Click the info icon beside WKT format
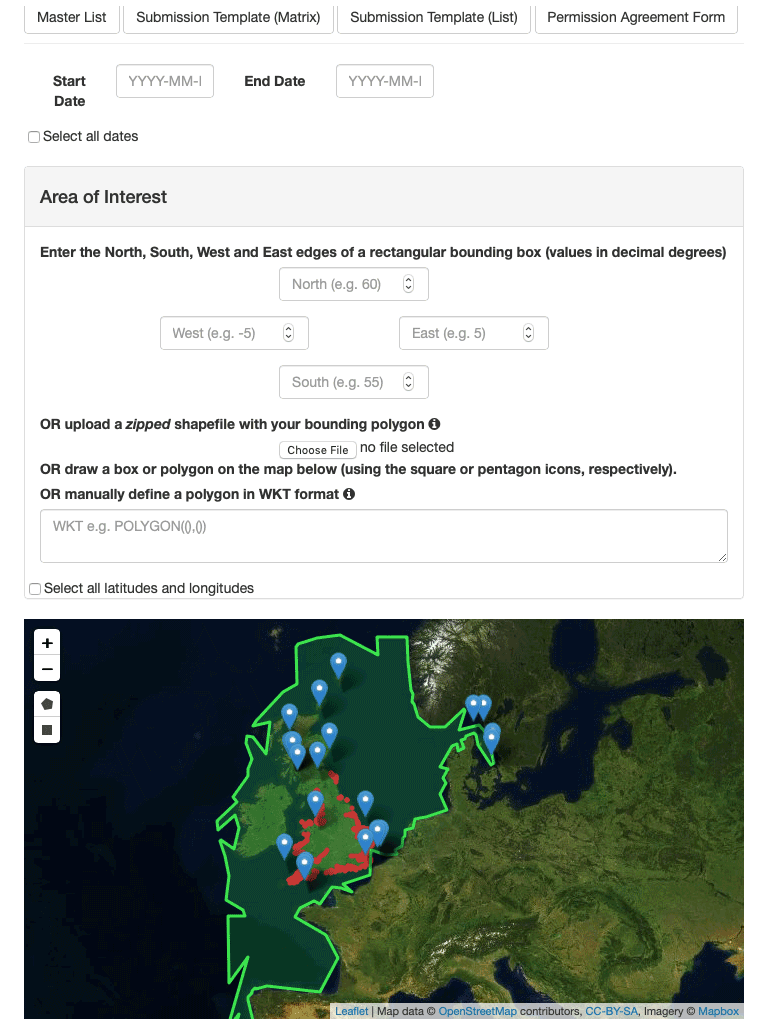 349,494
